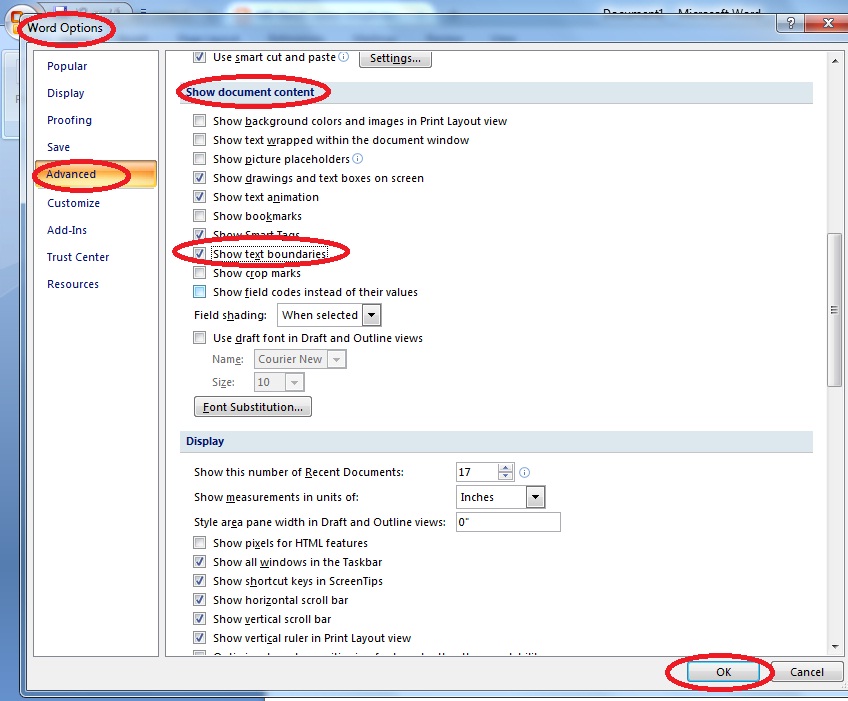Click the Font Substitution button

pyautogui.click(x=252, y=406)
